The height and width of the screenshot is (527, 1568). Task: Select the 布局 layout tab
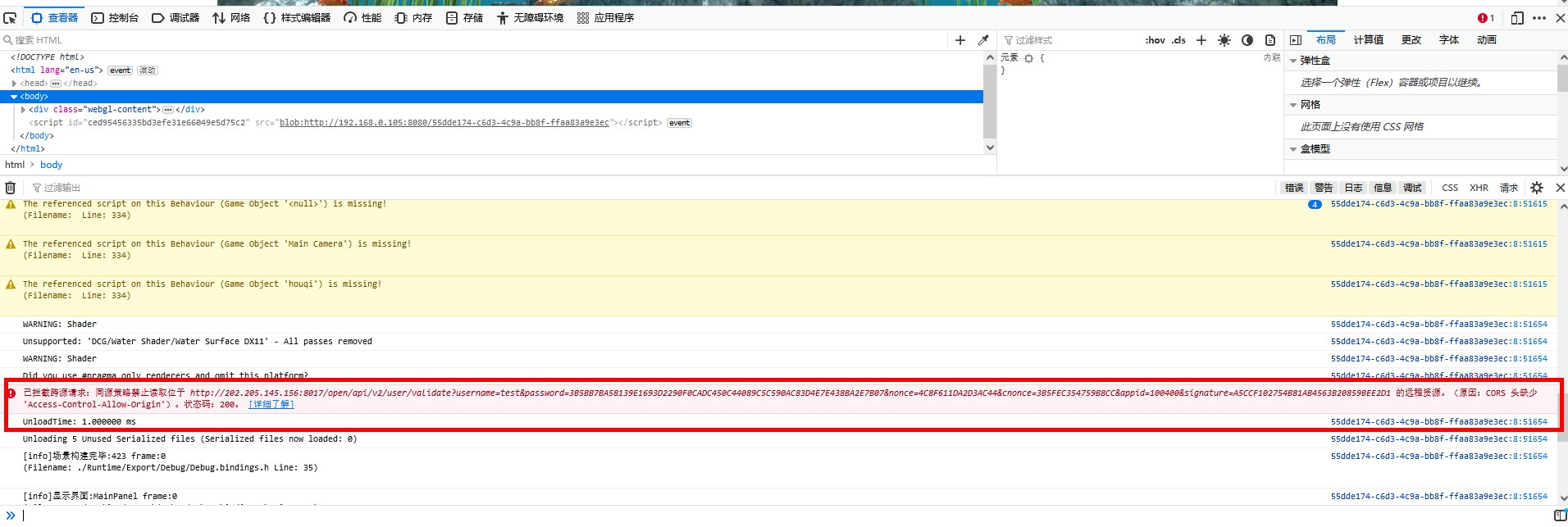[1326, 39]
